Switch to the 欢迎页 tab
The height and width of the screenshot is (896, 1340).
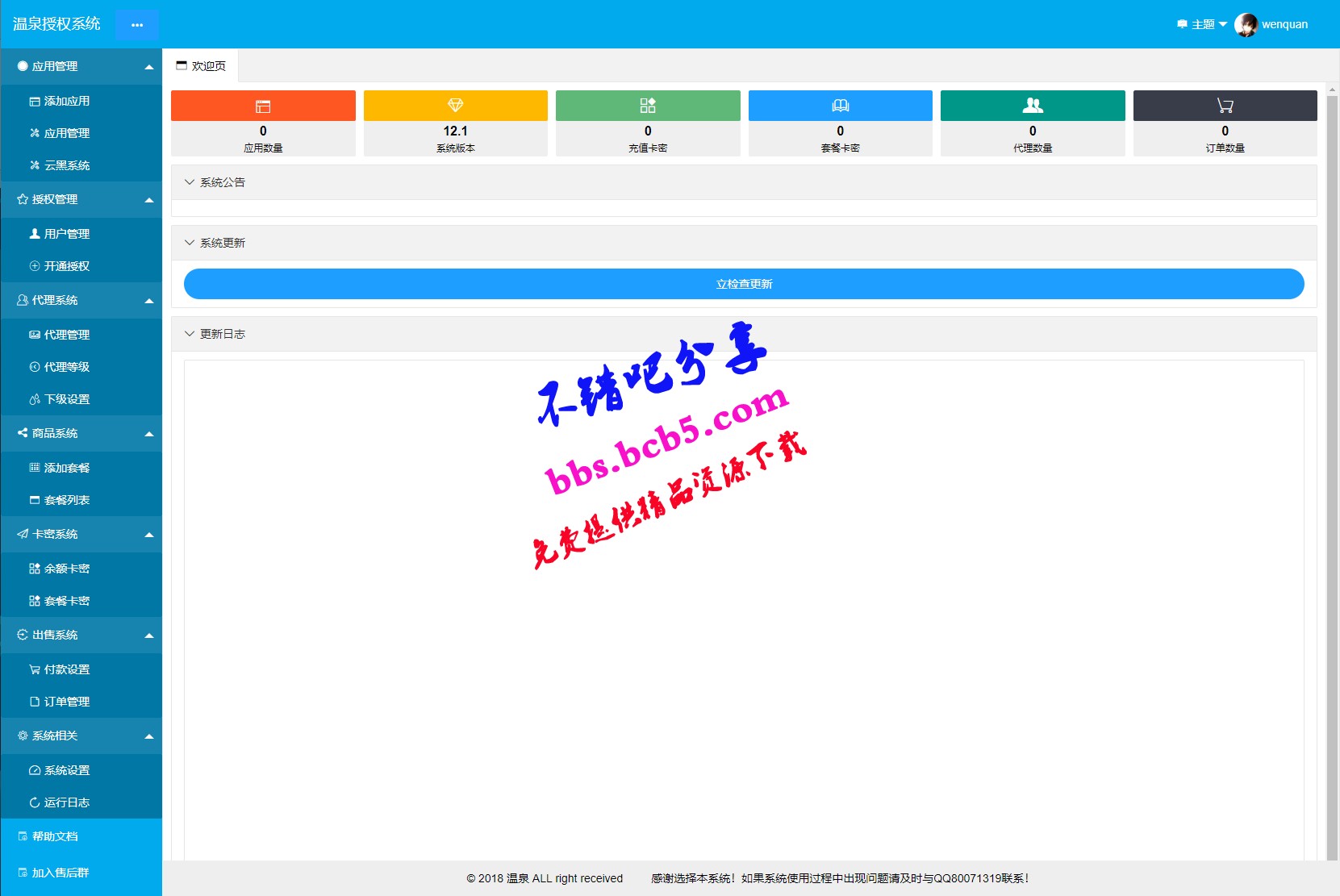pos(201,66)
